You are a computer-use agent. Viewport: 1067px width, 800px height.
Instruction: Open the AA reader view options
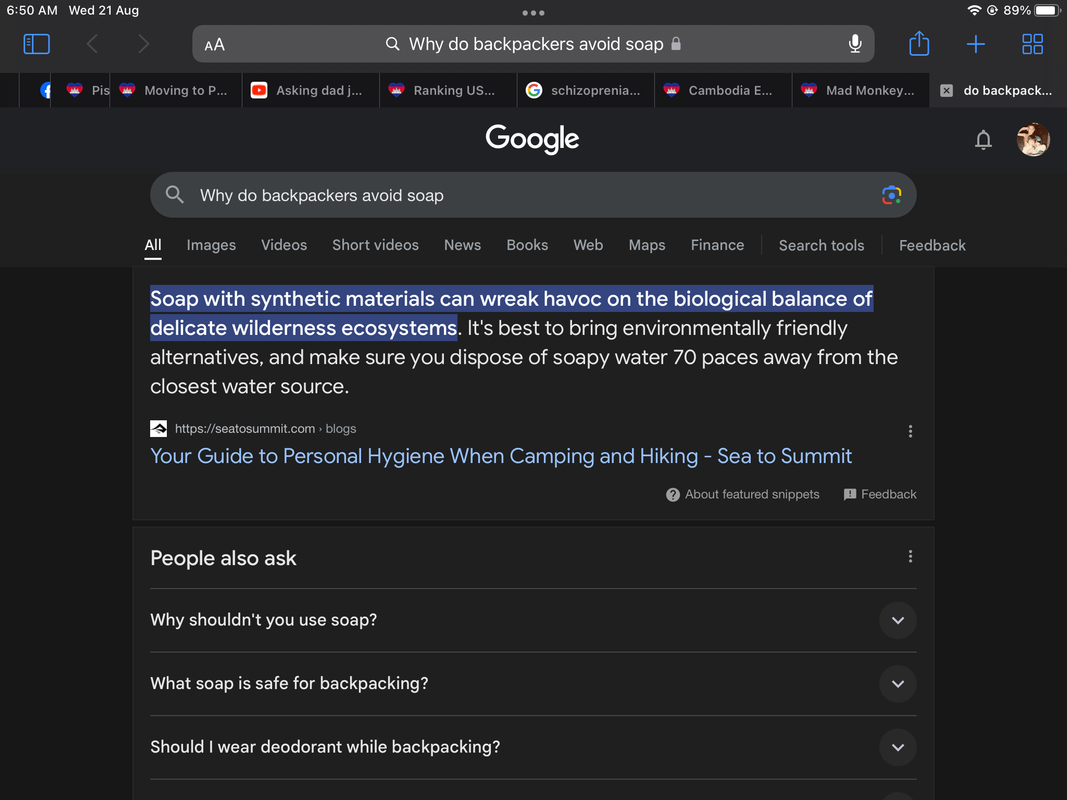214,45
